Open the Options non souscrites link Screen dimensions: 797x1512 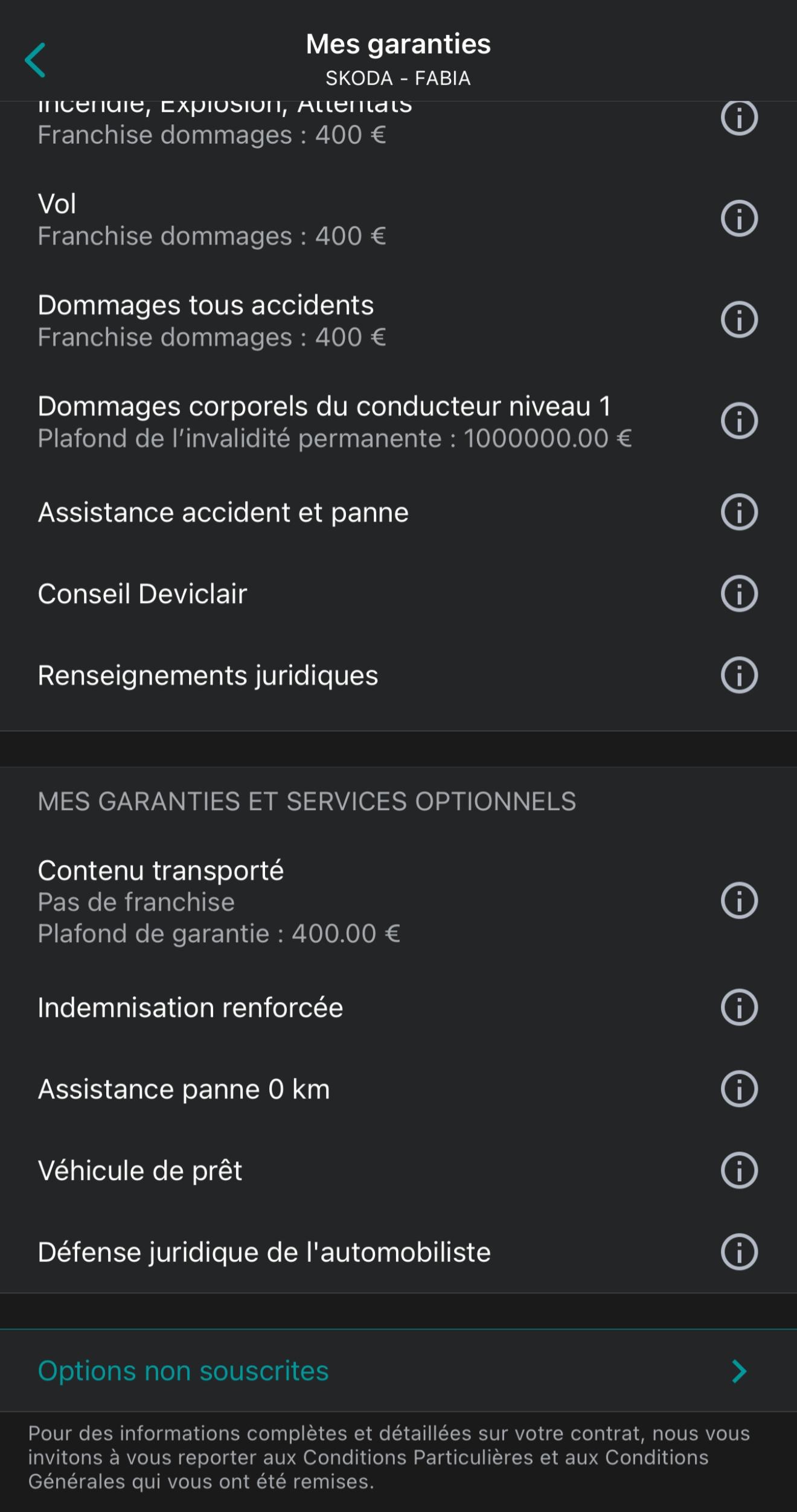tap(184, 1371)
